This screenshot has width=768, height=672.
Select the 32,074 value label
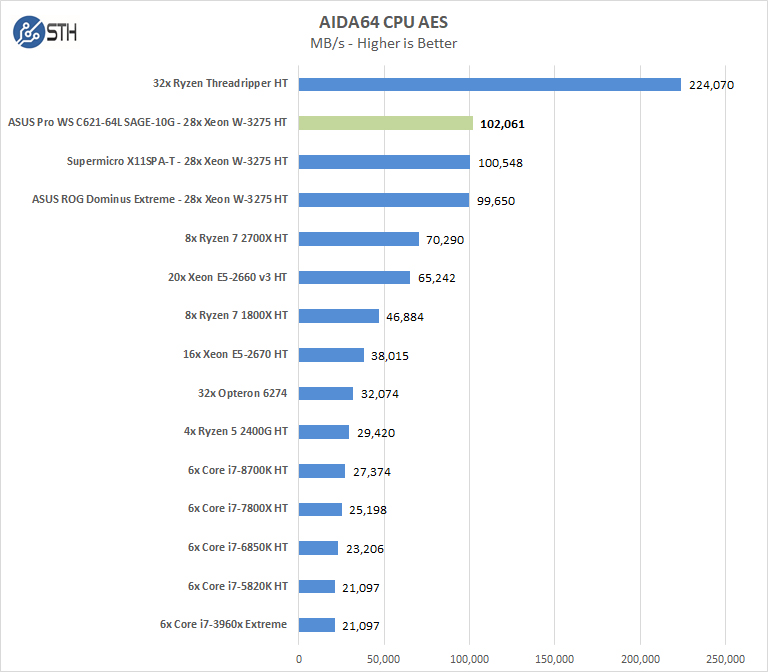pos(380,394)
